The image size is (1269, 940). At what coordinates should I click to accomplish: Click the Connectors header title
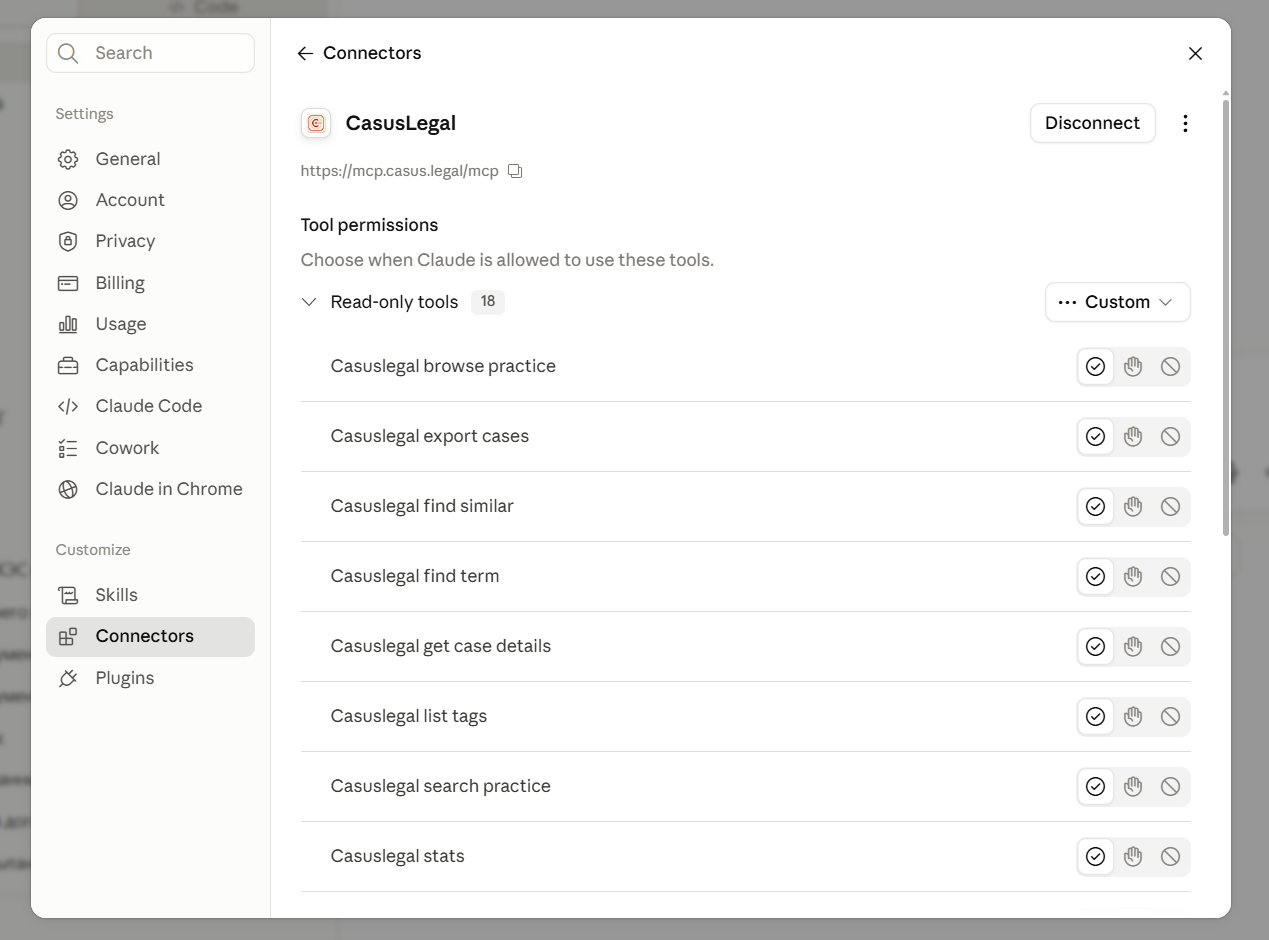coord(372,53)
